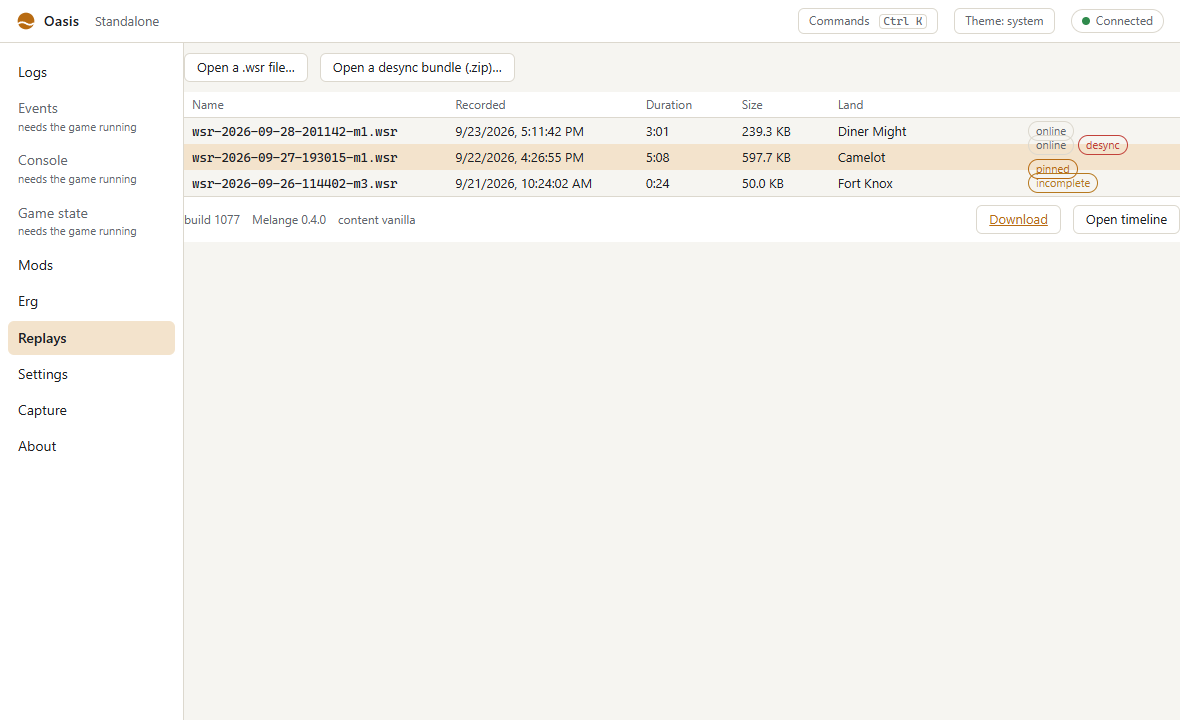
Task: Select the Fort Knox replay row
Action: coord(682,183)
